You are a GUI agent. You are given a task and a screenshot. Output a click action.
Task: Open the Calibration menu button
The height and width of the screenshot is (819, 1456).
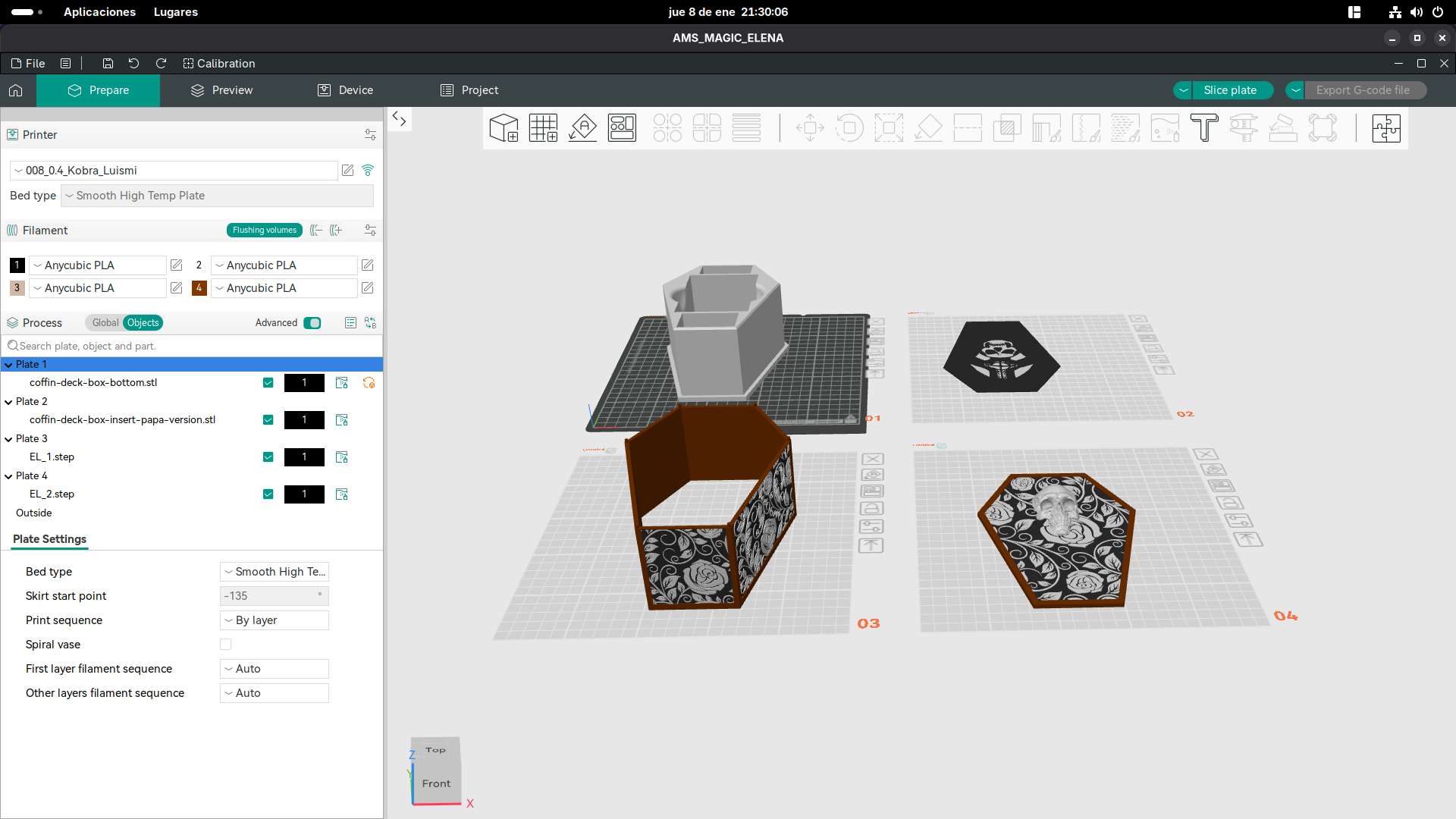pyautogui.click(x=219, y=64)
